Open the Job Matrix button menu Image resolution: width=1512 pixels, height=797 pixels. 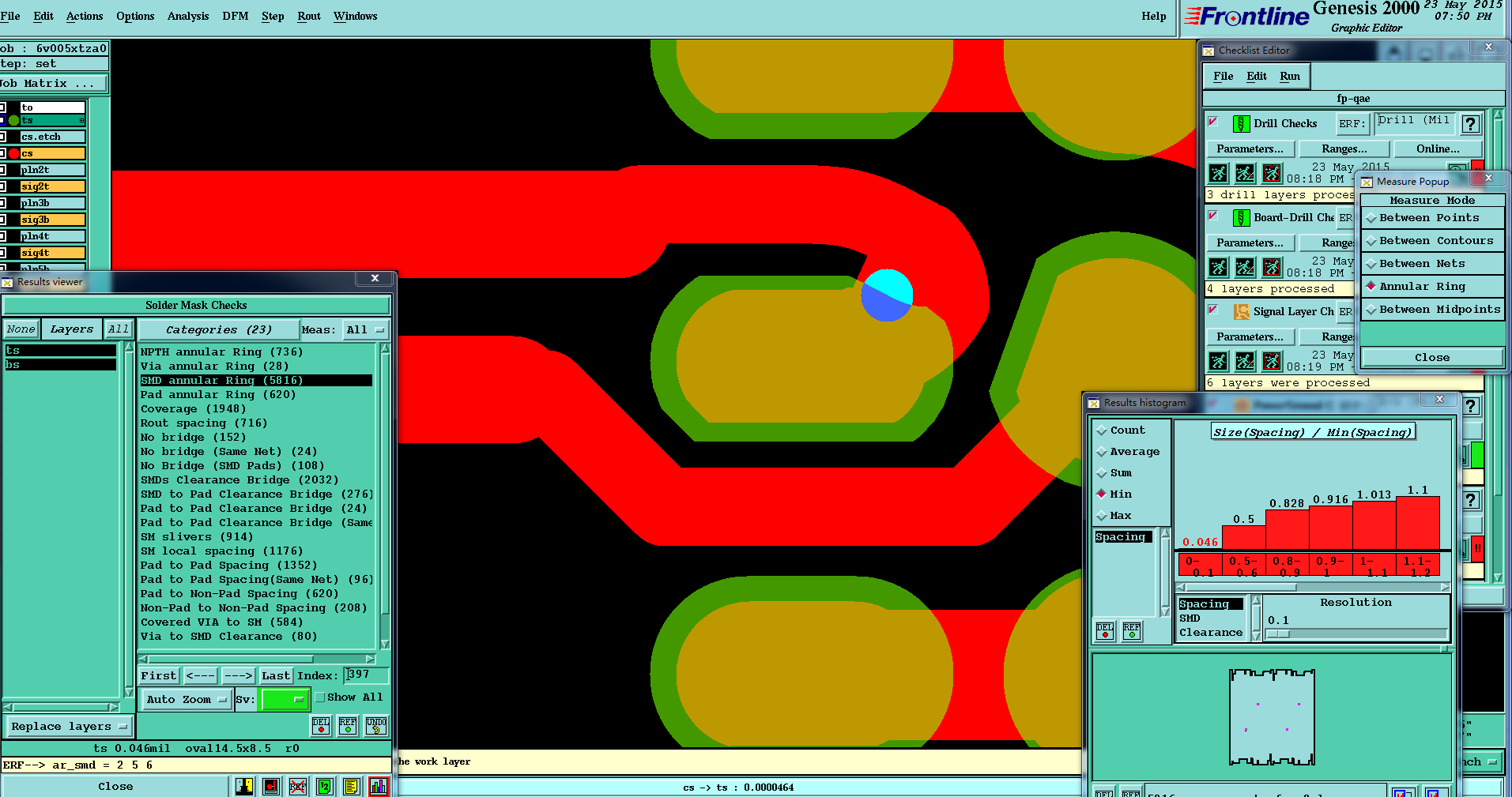coord(51,83)
